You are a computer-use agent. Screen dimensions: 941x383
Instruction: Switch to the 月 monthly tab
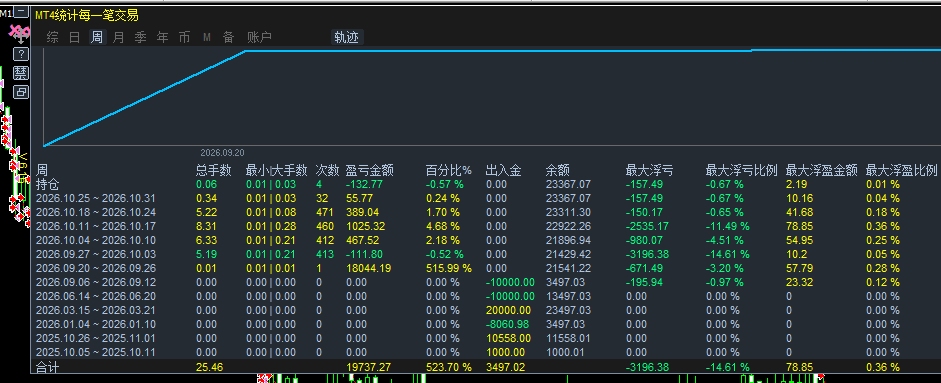pos(118,37)
